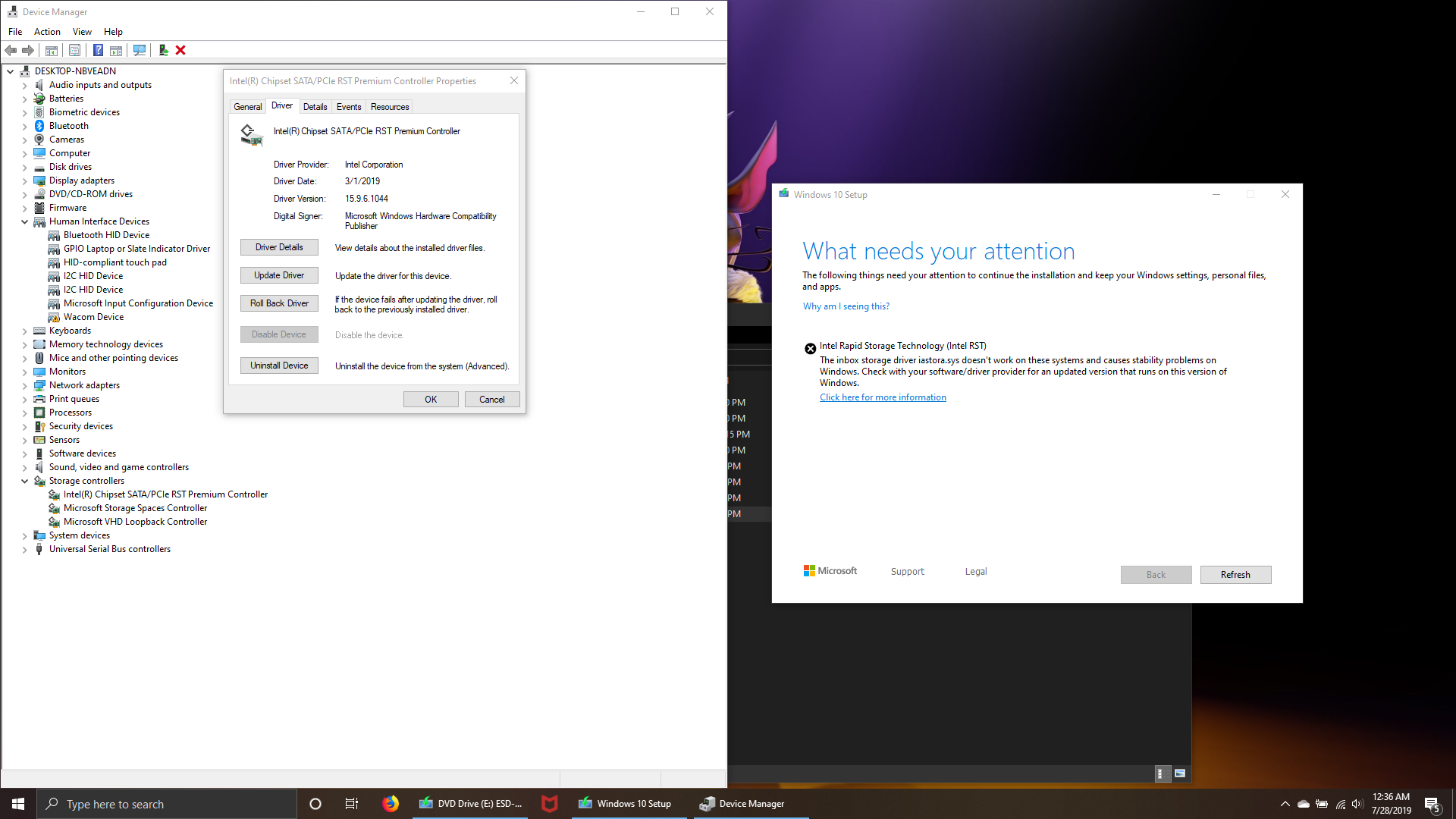Switch to Windows 10 Setup taskbar button
This screenshot has width=1456, height=819.
click(628, 804)
